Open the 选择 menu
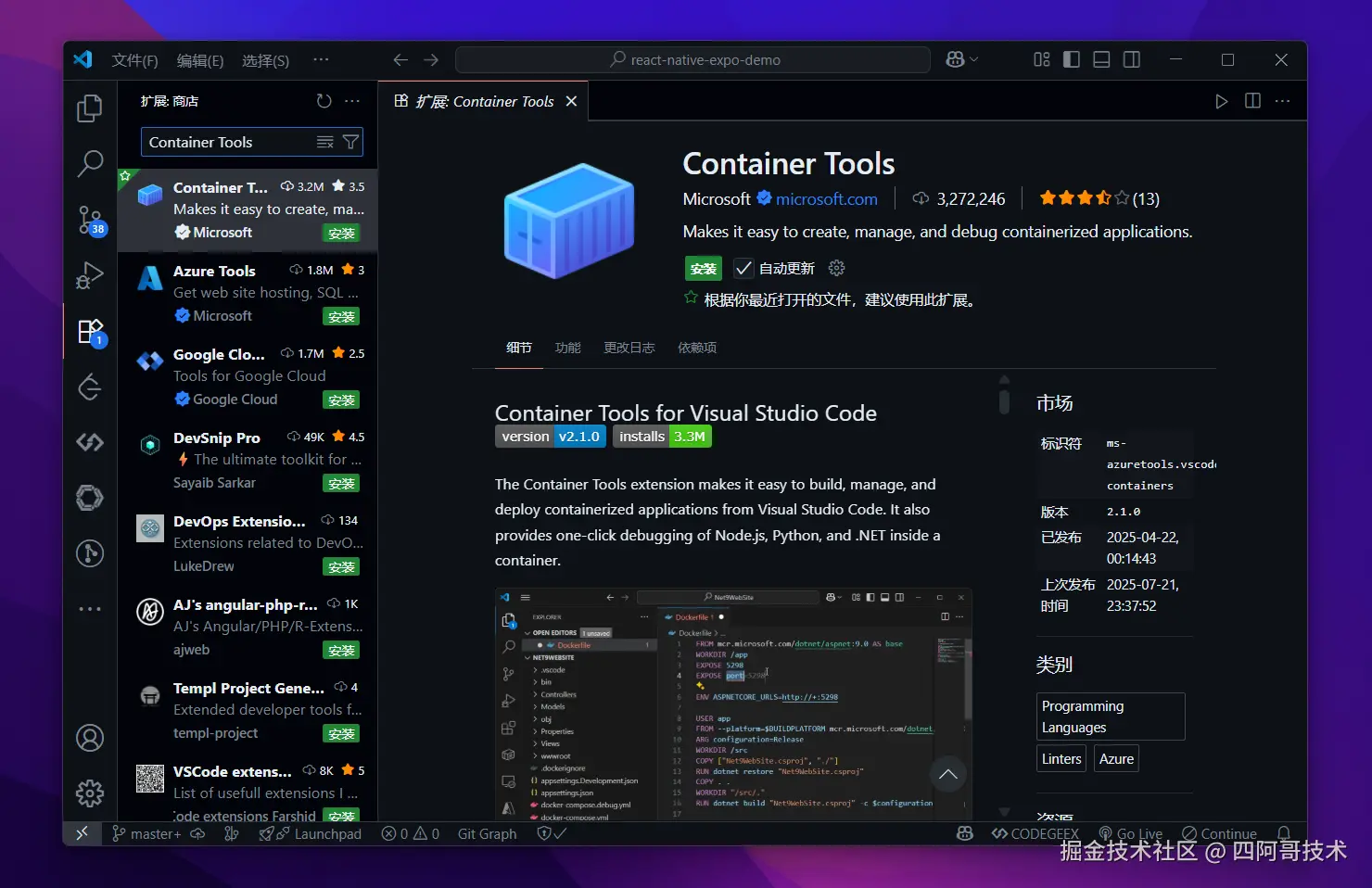The width and height of the screenshot is (1372, 888). click(266, 60)
